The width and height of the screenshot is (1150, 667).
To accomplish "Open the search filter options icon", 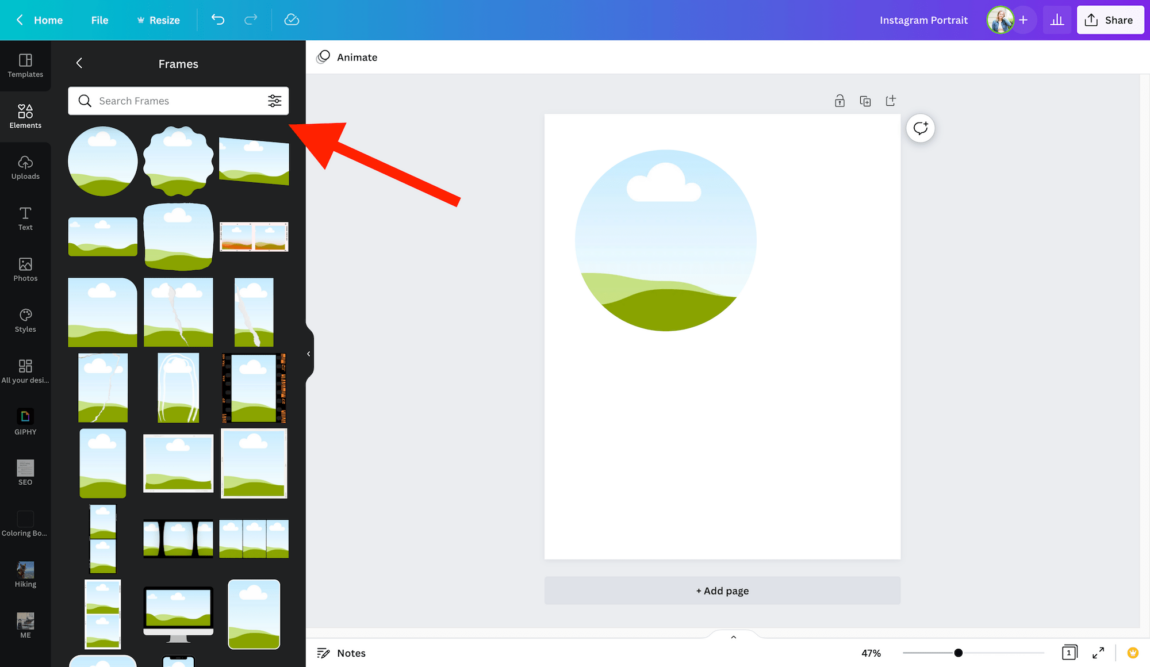I will pos(274,101).
